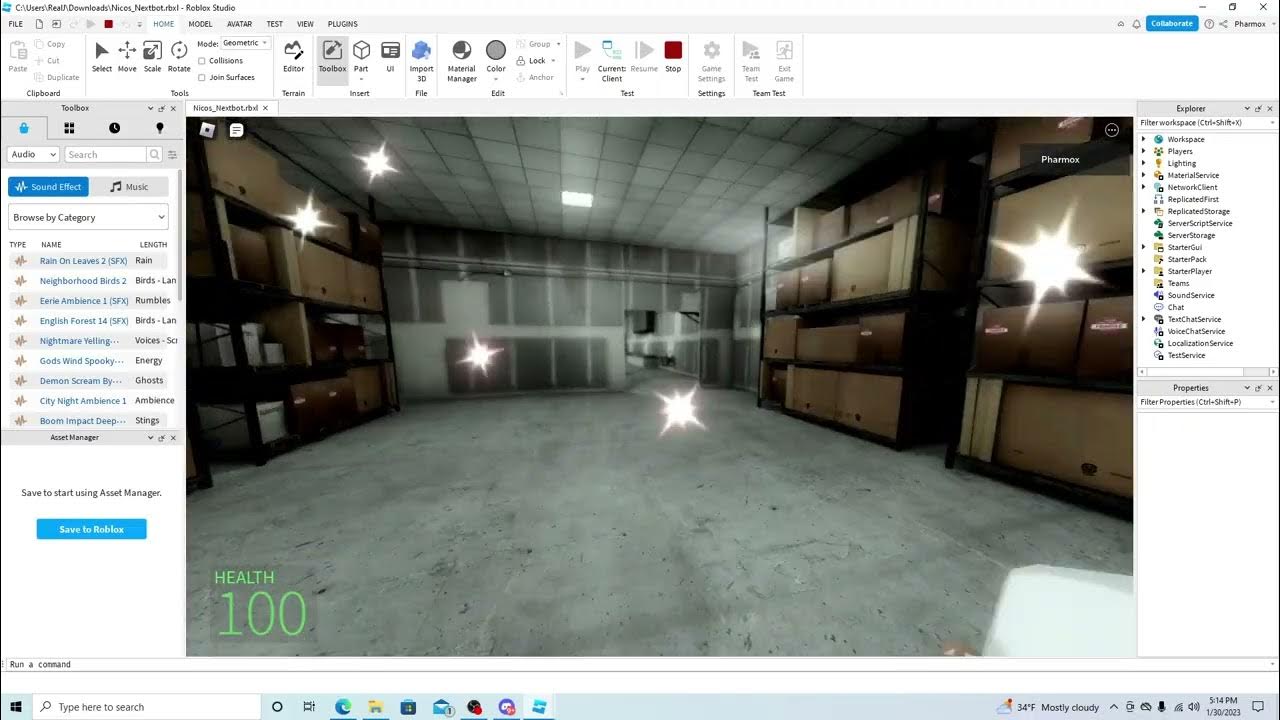Expand the TextChatService node

[x=1144, y=319]
